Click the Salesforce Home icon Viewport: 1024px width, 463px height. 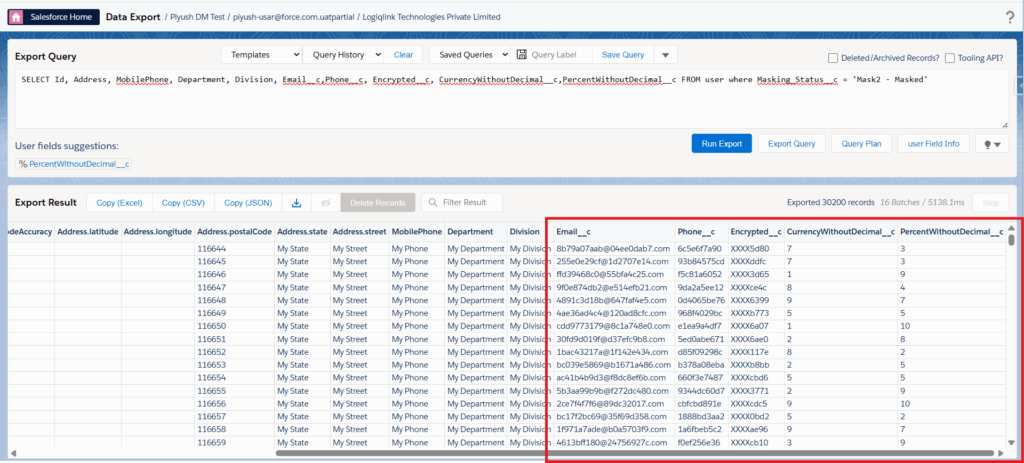coord(17,16)
